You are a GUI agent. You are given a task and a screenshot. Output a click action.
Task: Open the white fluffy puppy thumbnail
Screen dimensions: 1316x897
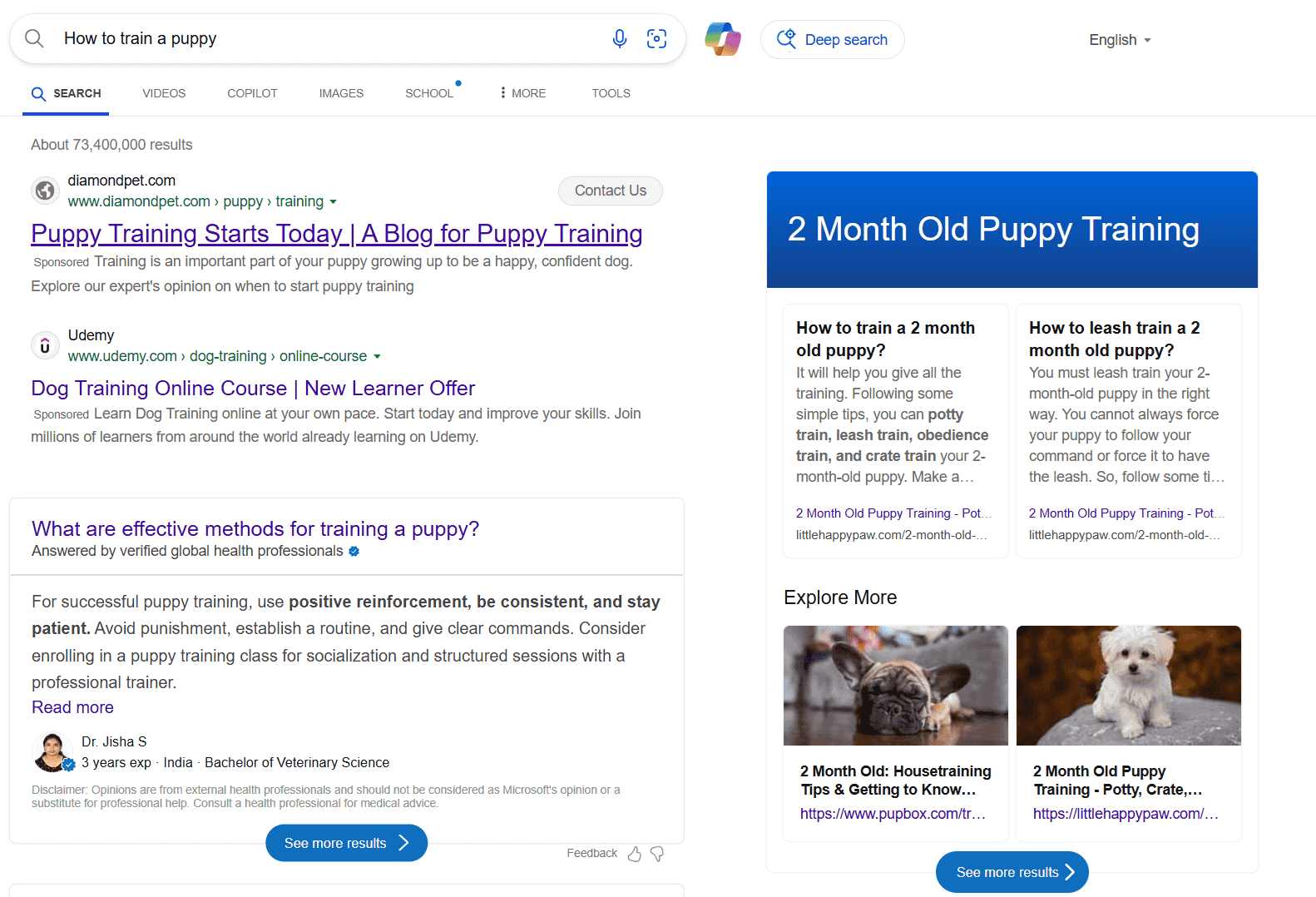click(x=1129, y=686)
